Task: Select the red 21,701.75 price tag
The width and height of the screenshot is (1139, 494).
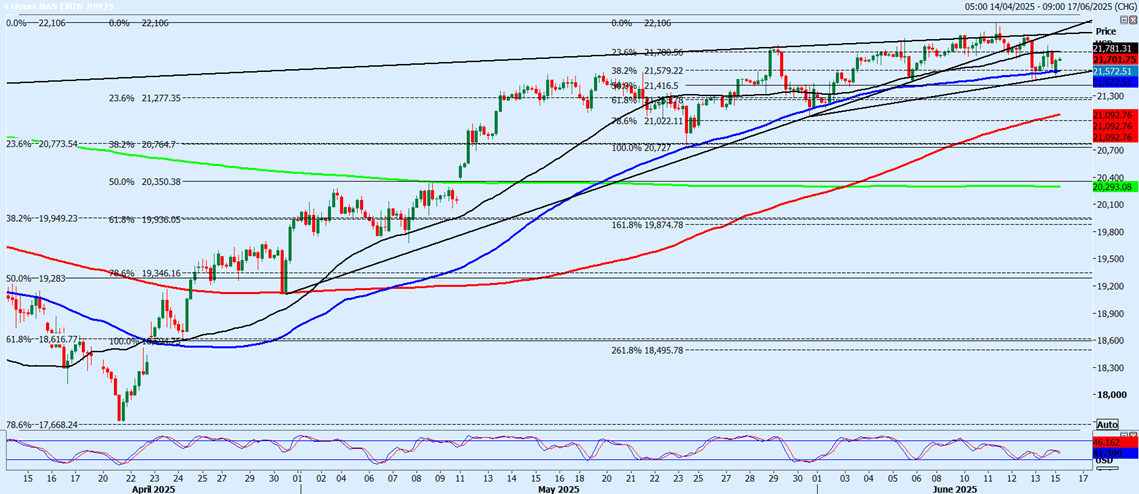Action: coord(1114,59)
